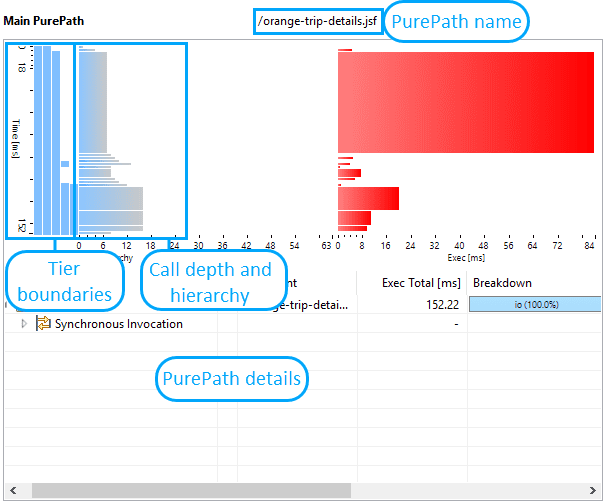Click the Synchronous Invocation icon
The image size is (605, 502).
pos(43,323)
